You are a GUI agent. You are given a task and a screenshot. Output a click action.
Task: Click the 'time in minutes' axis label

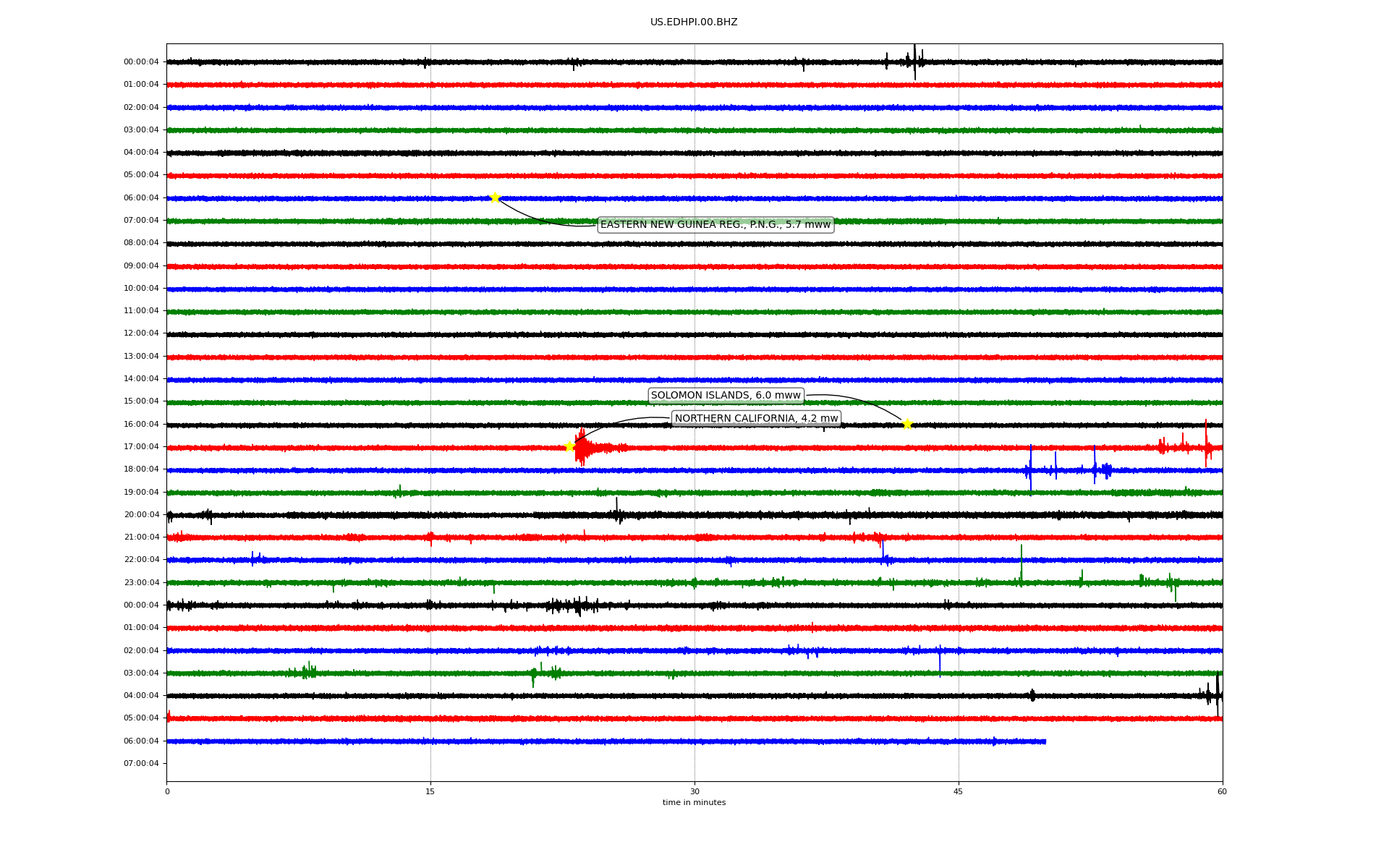[693, 803]
